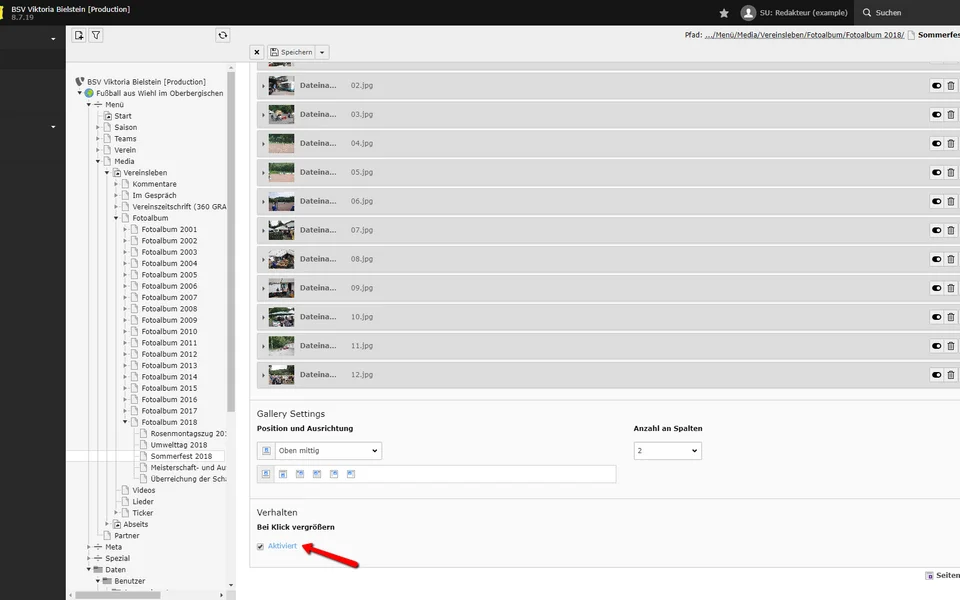This screenshot has width=960, height=600.
Task: Toggle visibility of the 06.jpg entry
Action: point(937,202)
